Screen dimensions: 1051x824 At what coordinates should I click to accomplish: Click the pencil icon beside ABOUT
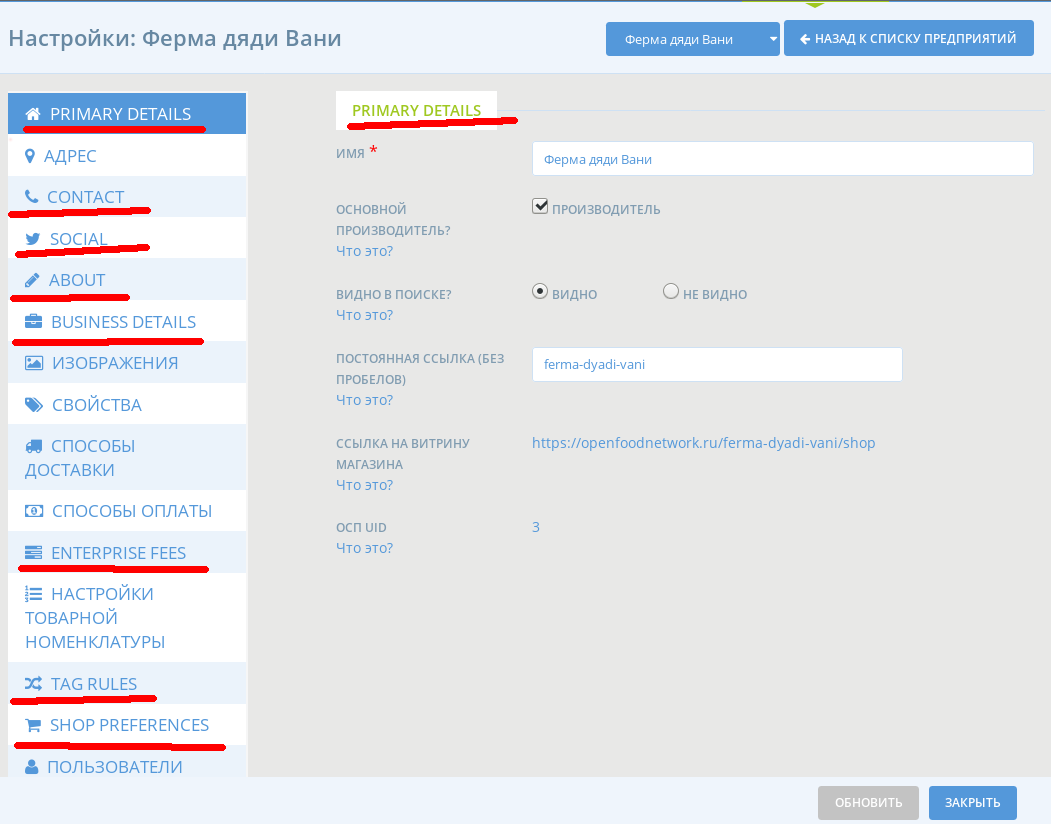[32, 280]
